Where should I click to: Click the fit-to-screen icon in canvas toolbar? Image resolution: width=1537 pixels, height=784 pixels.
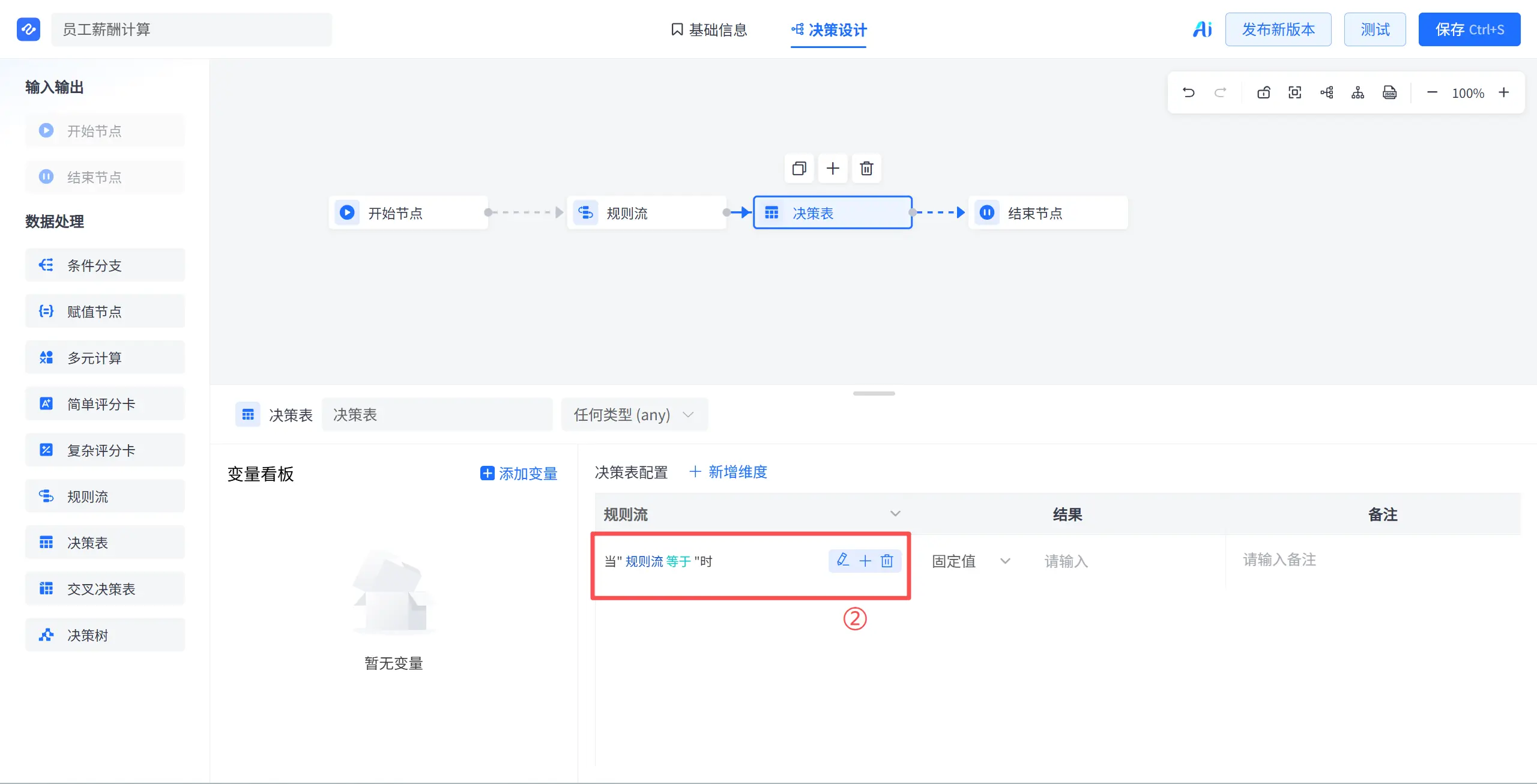pyautogui.click(x=1295, y=92)
